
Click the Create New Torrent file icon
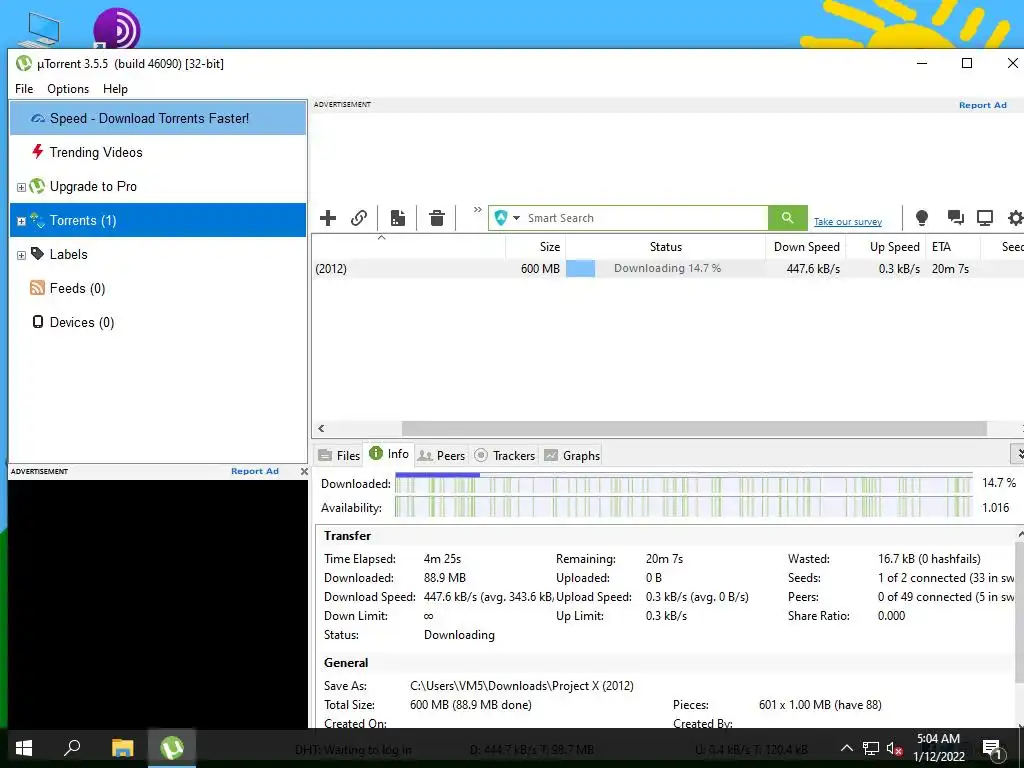[398, 218]
